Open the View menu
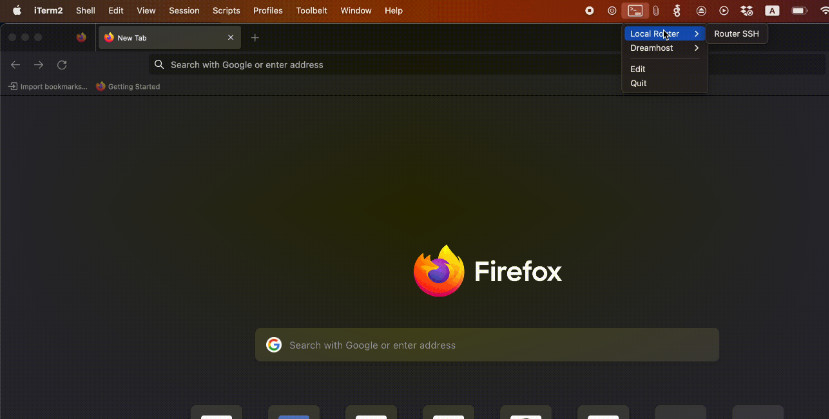The width and height of the screenshot is (829, 419). click(x=146, y=11)
